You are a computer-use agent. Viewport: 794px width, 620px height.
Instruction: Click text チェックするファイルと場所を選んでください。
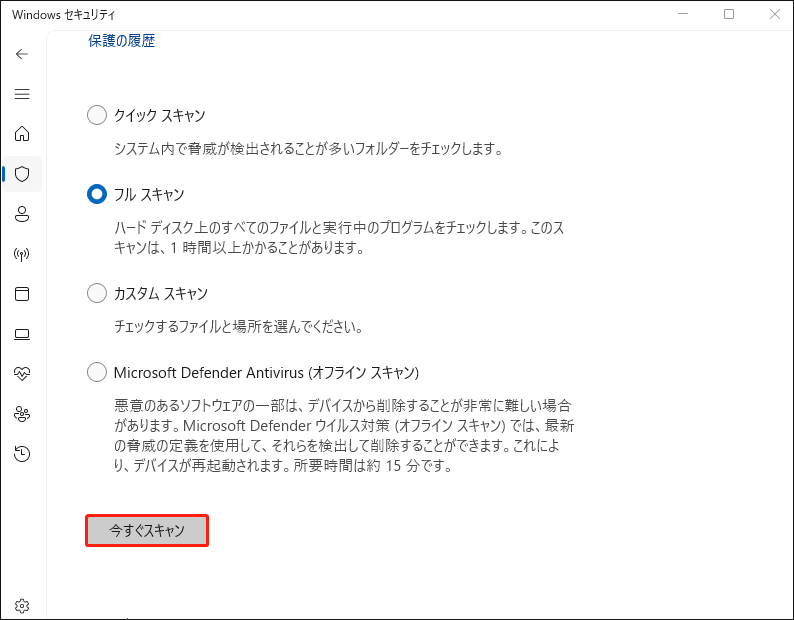(x=238, y=326)
